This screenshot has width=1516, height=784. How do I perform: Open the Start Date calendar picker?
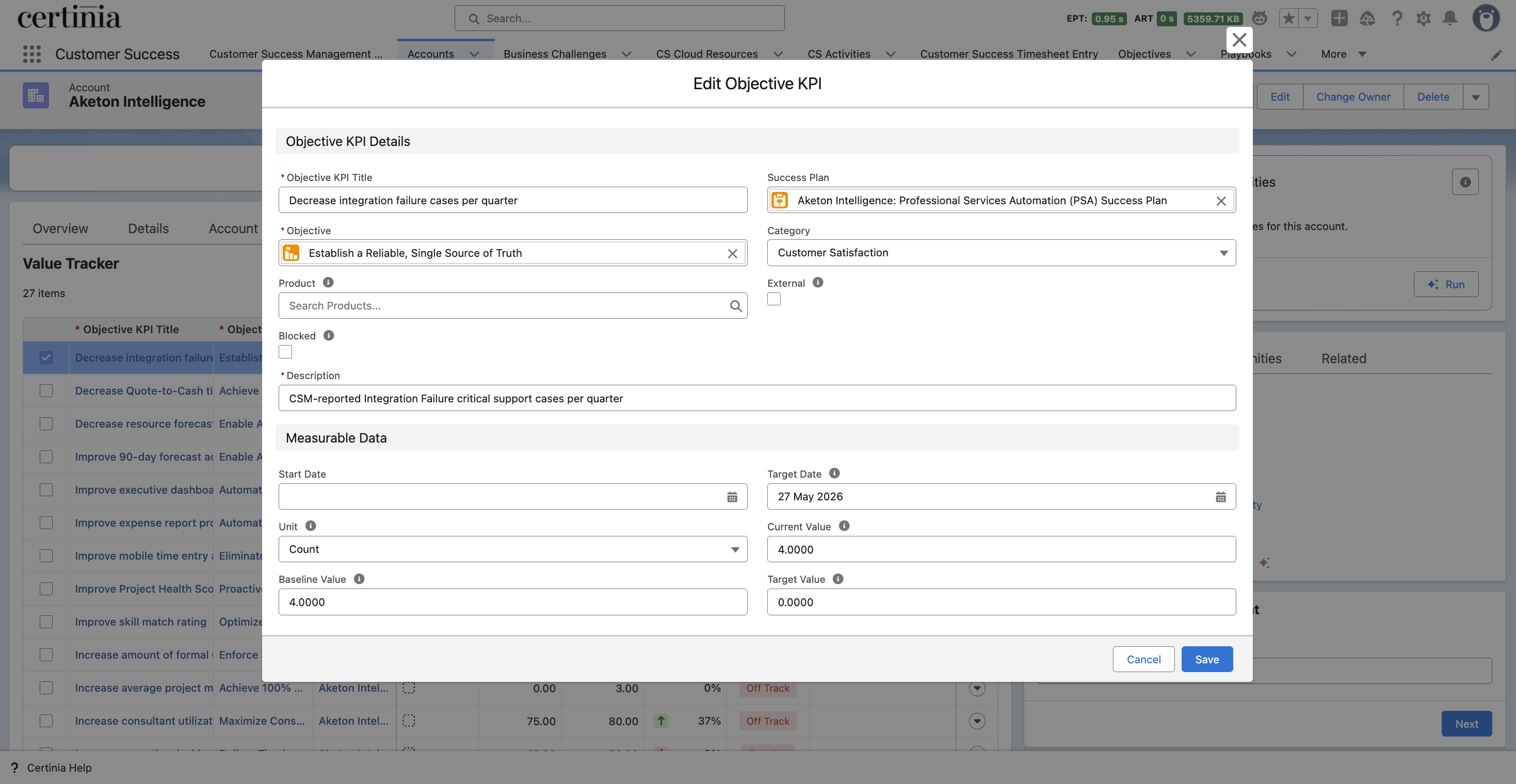coord(732,497)
